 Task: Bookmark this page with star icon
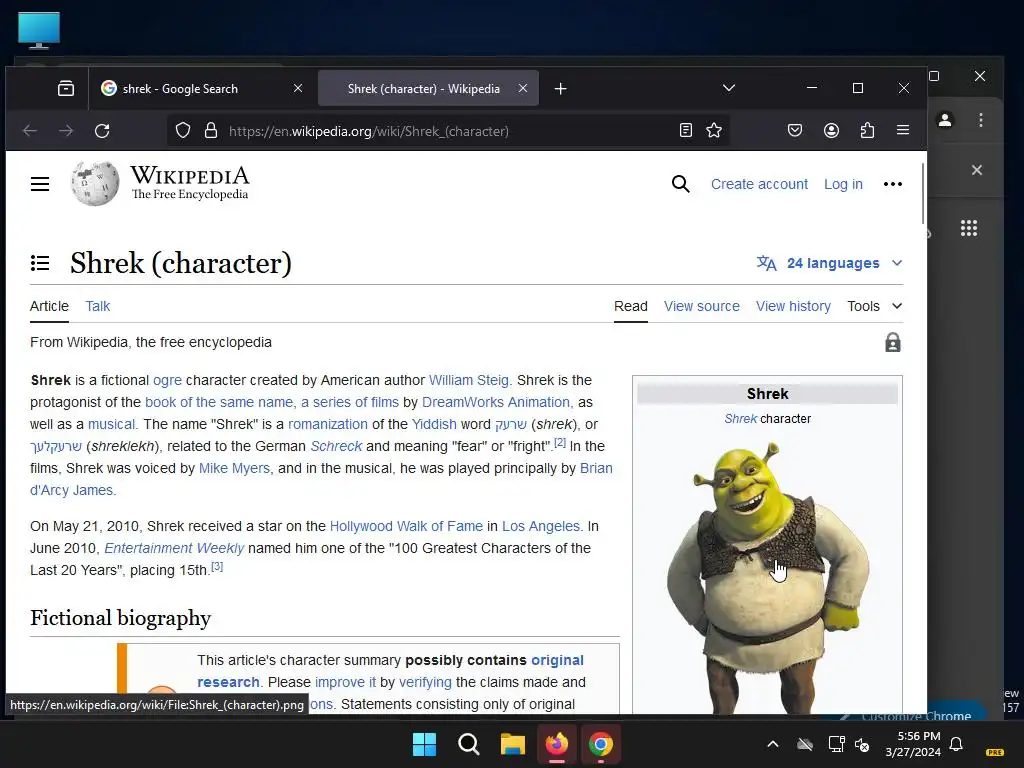(x=714, y=131)
